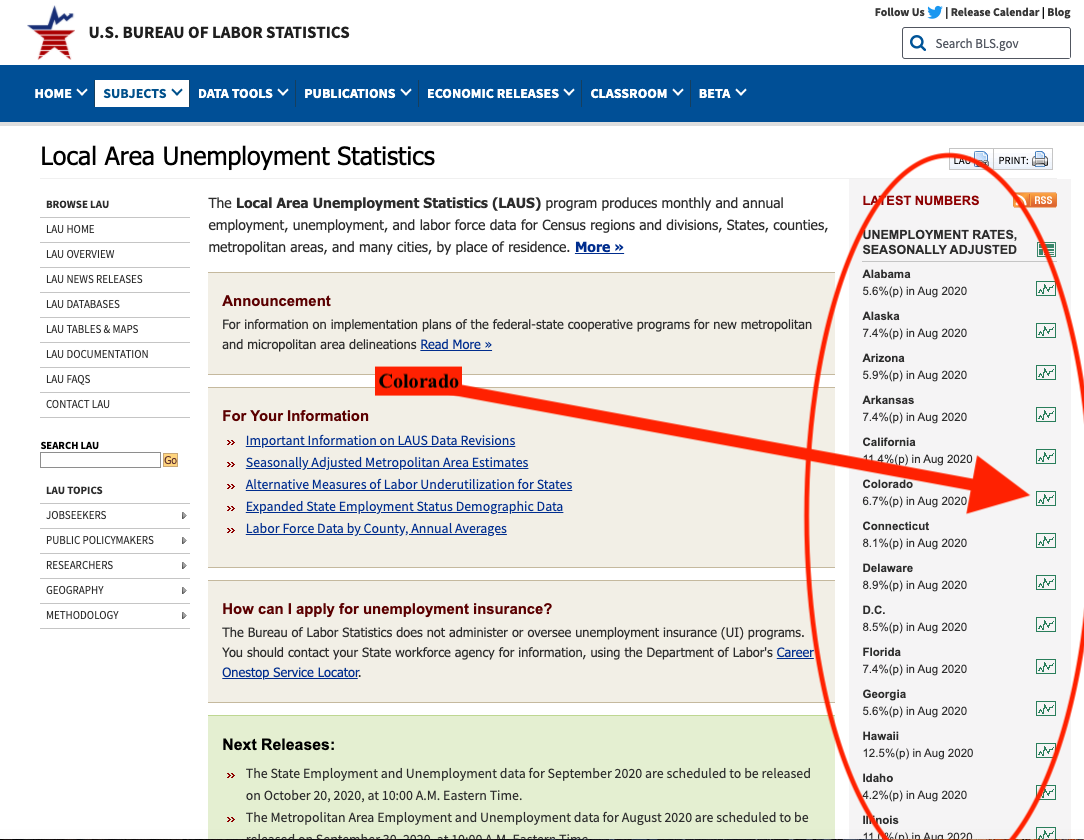Click the Twitter bird icon
The width and height of the screenshot is (1084, 840).
click(935, 13)
